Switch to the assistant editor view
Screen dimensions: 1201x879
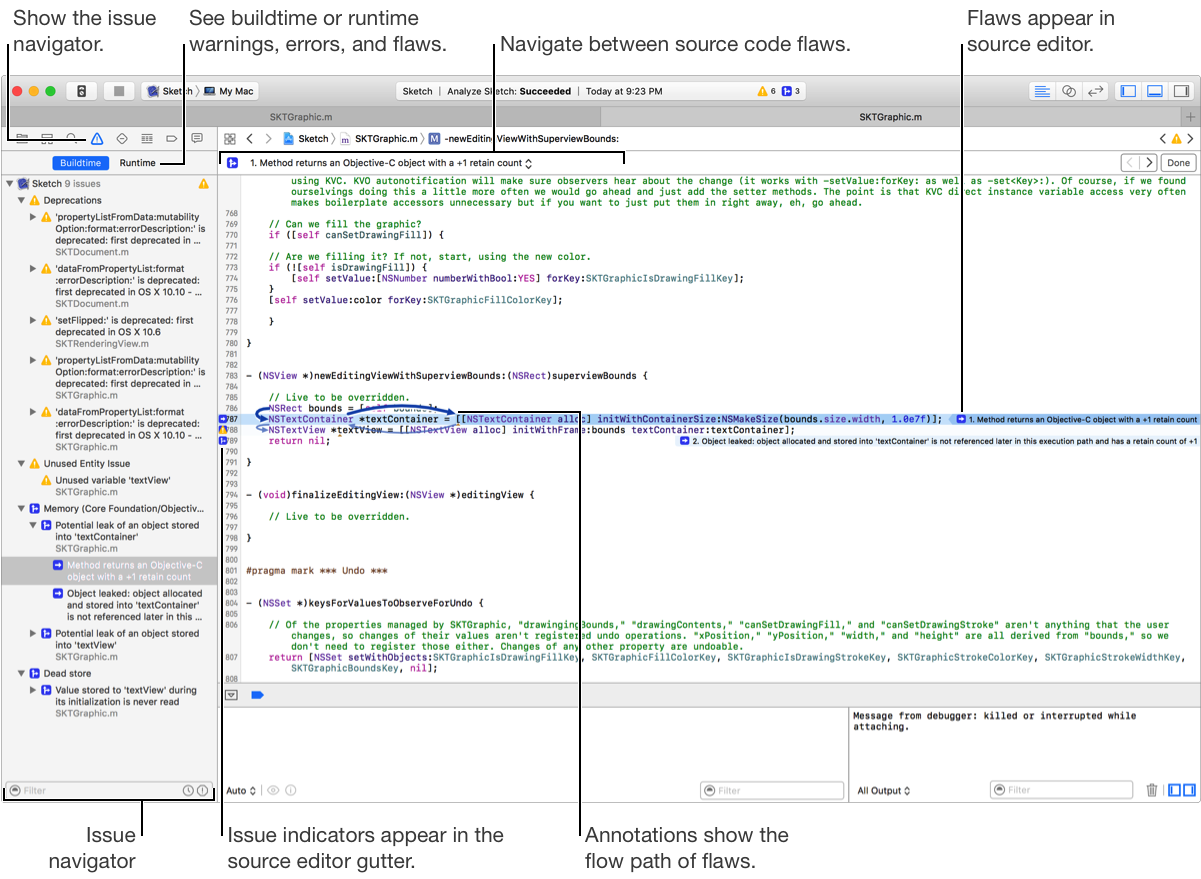(x=1068, y=91)
